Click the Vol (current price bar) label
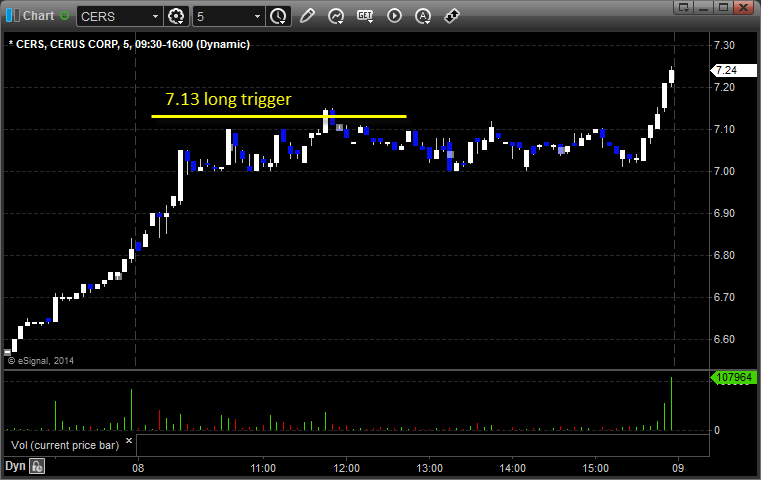 [x=65, y=445]
